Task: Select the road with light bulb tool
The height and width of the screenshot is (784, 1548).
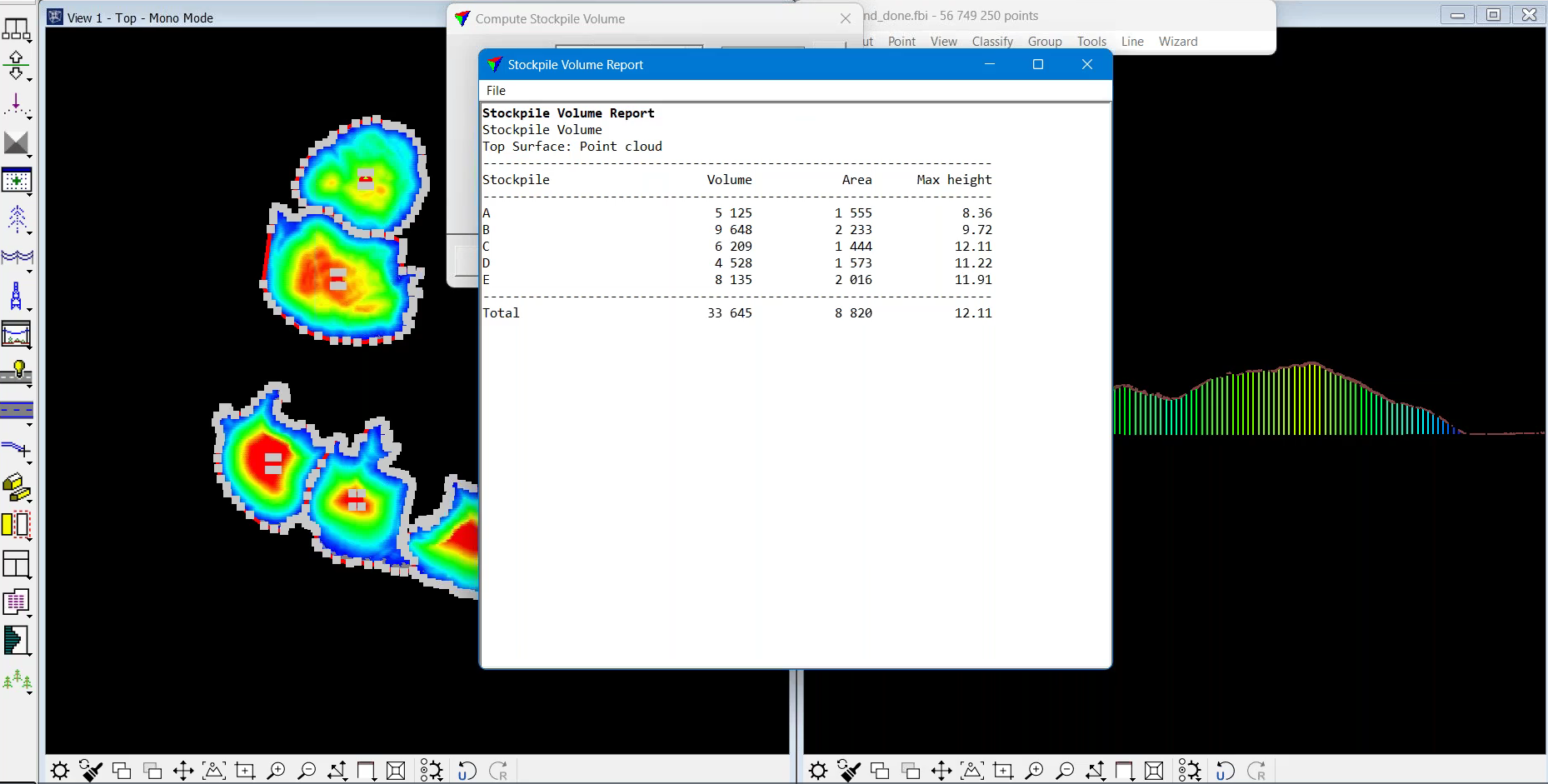Action: (17, 373)
